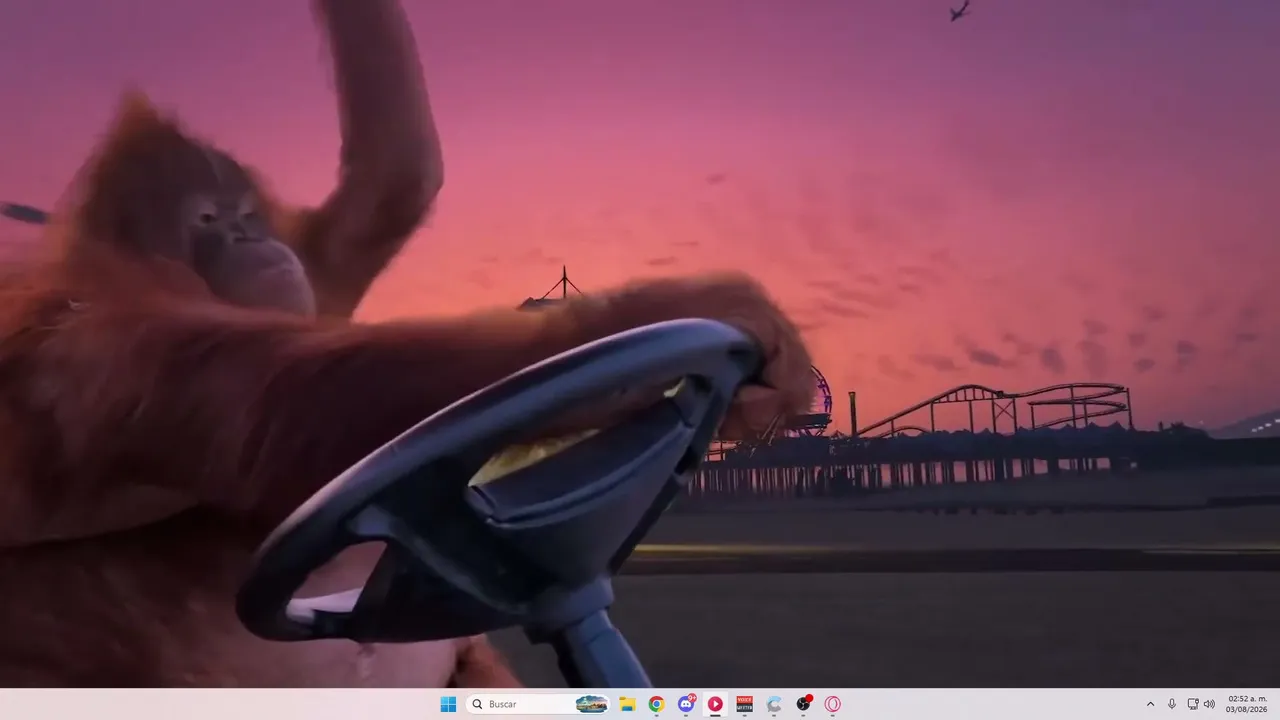Open the clock showing 02:52 a. m.
The image size is (1280, 720).
click(x=1247, y=704)
